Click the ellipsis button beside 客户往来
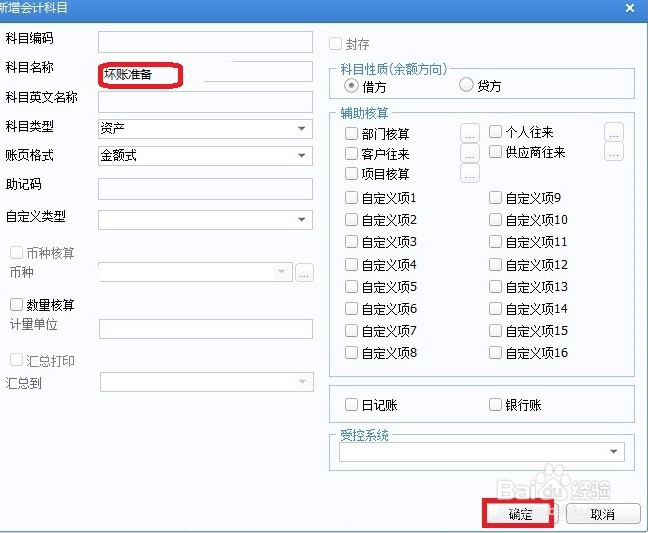648x533 pixels. point(469,153)
